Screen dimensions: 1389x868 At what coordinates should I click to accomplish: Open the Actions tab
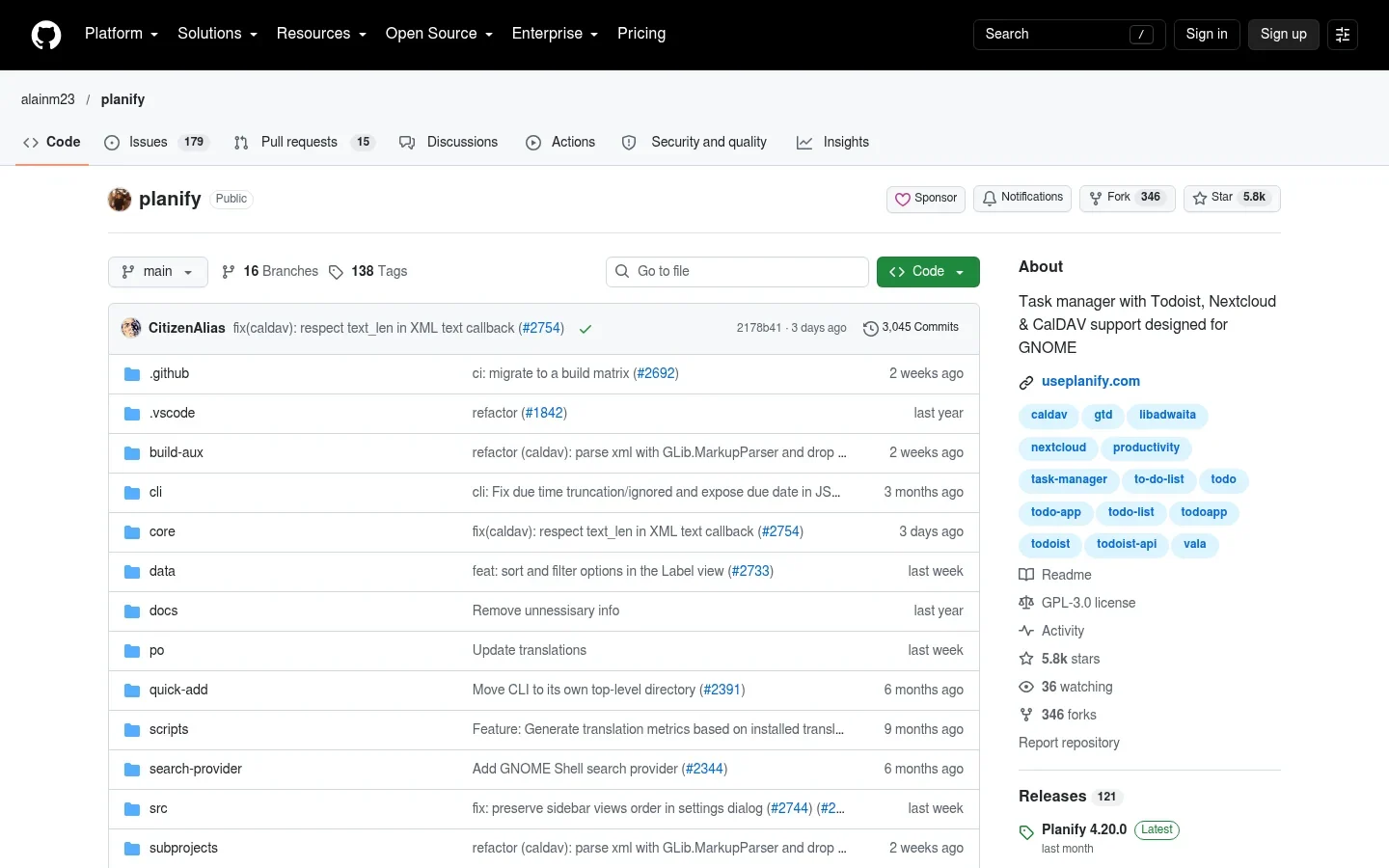[560, 142]
